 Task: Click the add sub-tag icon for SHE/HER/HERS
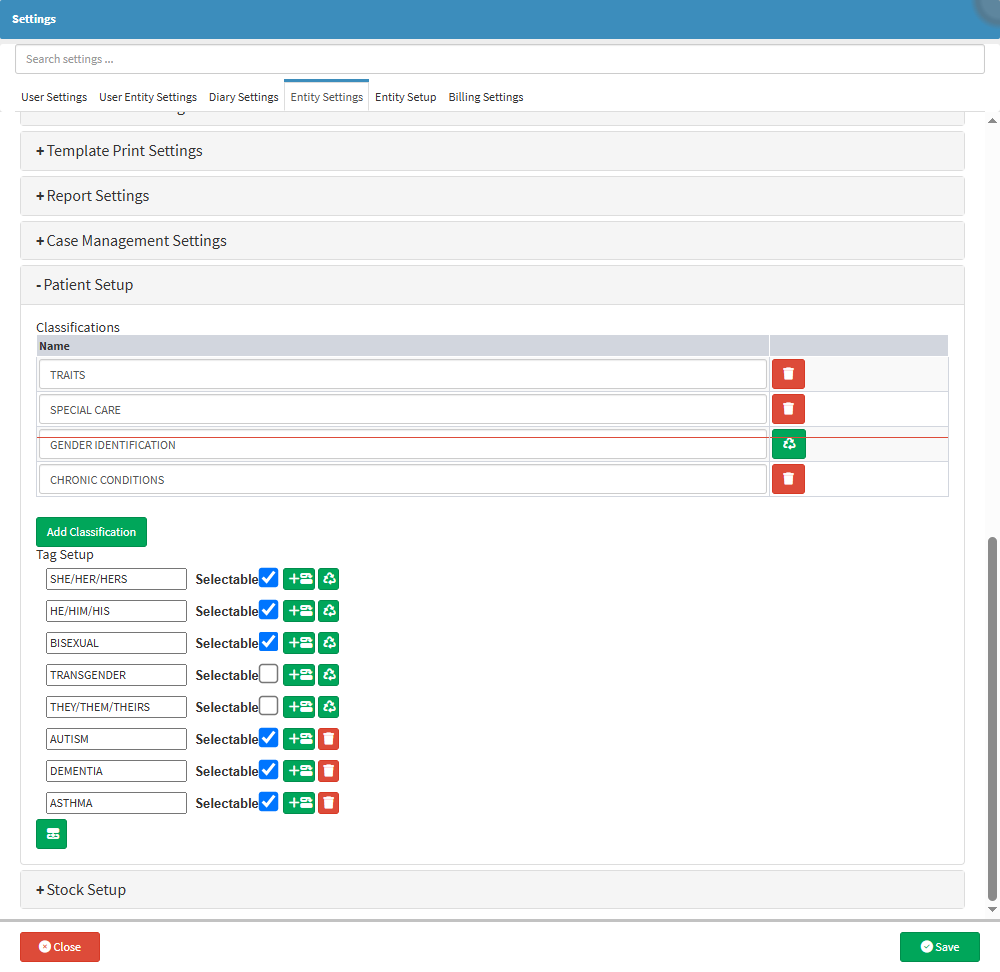(x=298, y=578)
